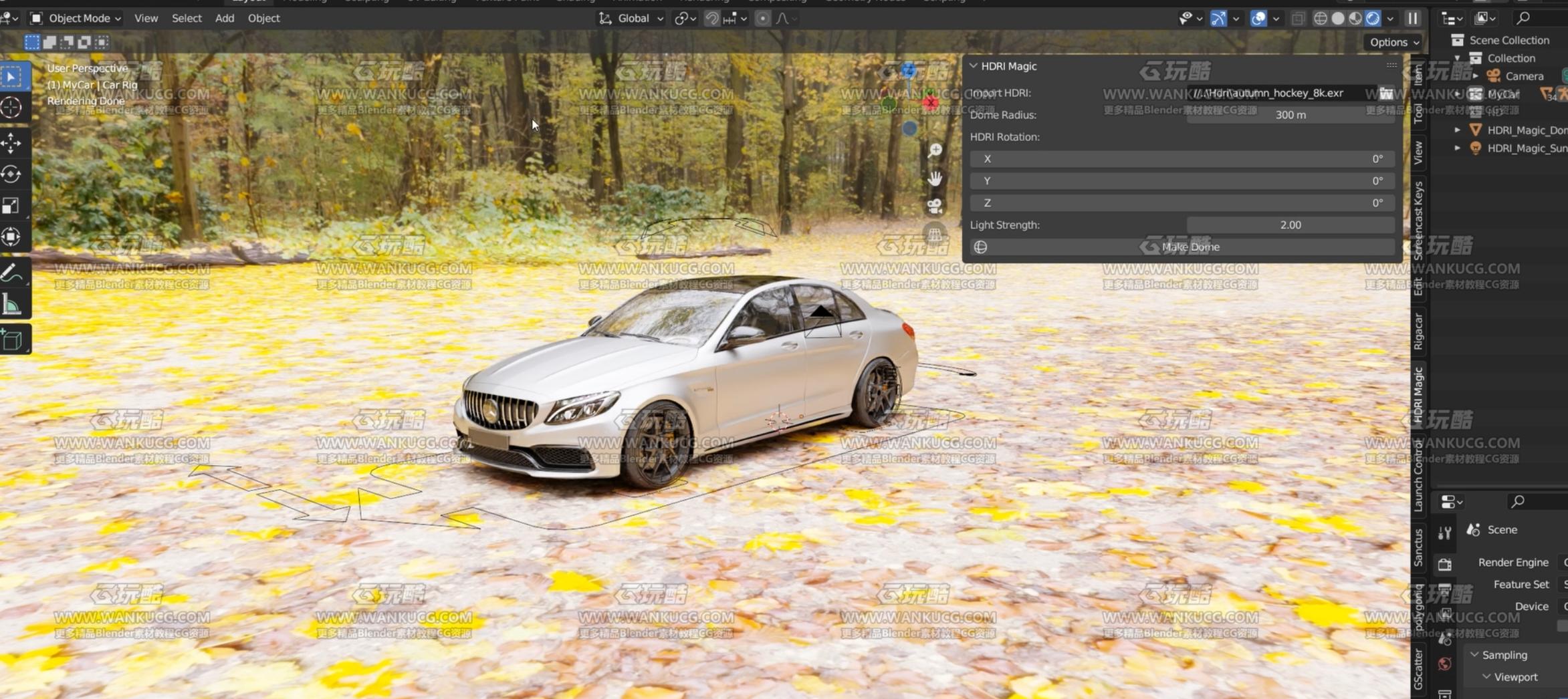Open the Global transform orientation dropdown
Viewport: 1568px width, 699px height.
click(632, 19)
